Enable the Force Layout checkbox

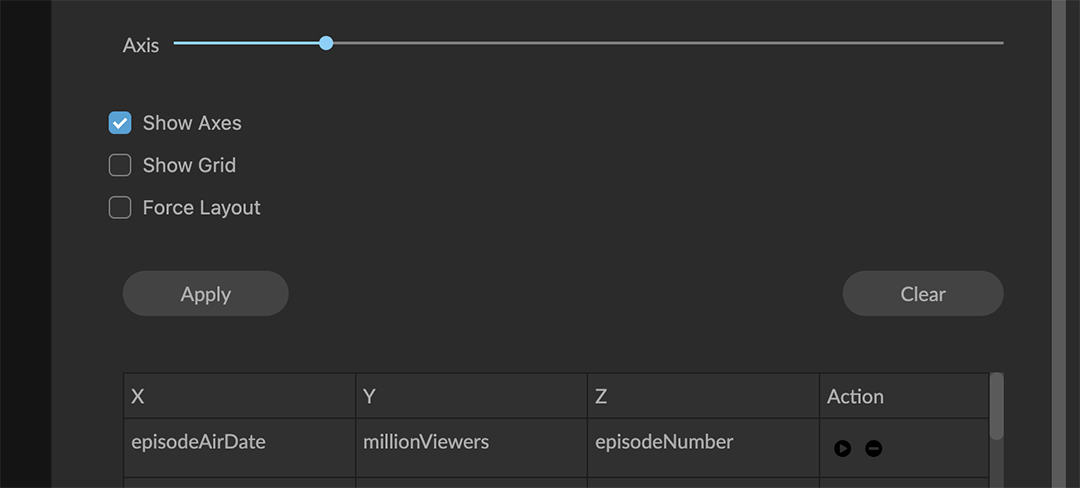tap(120, 207)
